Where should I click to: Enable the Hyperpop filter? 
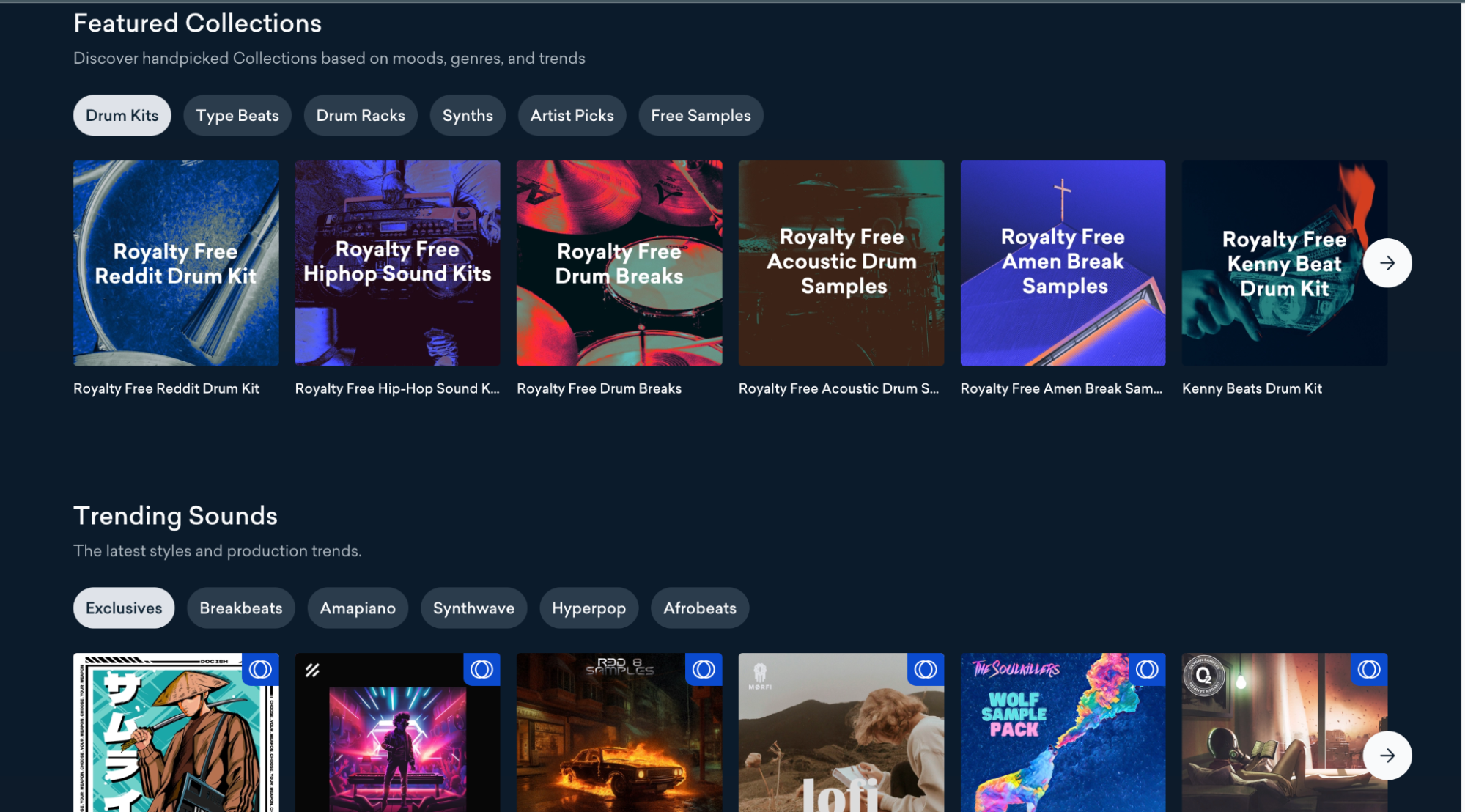click(x=588, y=608)
